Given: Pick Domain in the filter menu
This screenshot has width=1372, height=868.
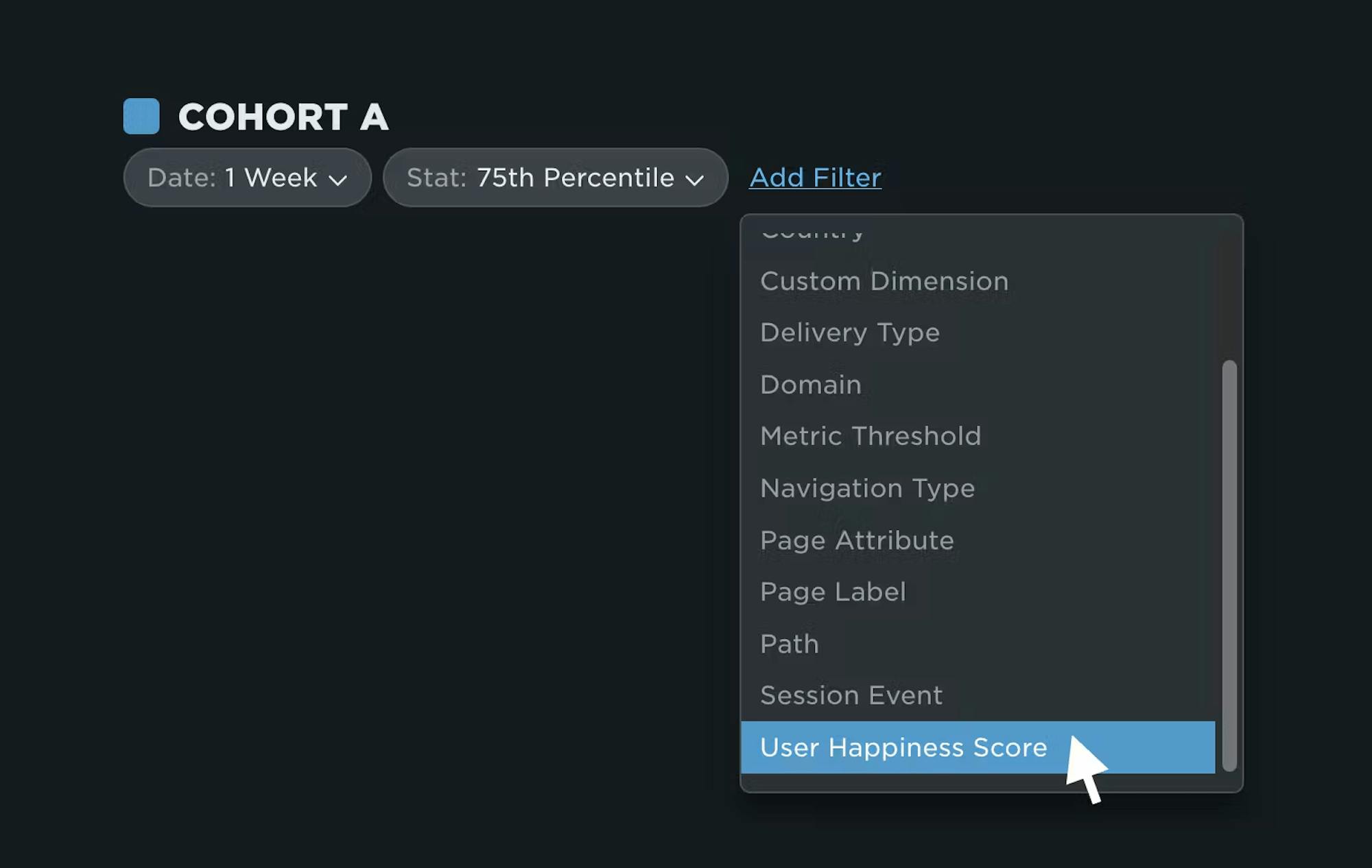Looking at the screenshot, I should 811,385.
